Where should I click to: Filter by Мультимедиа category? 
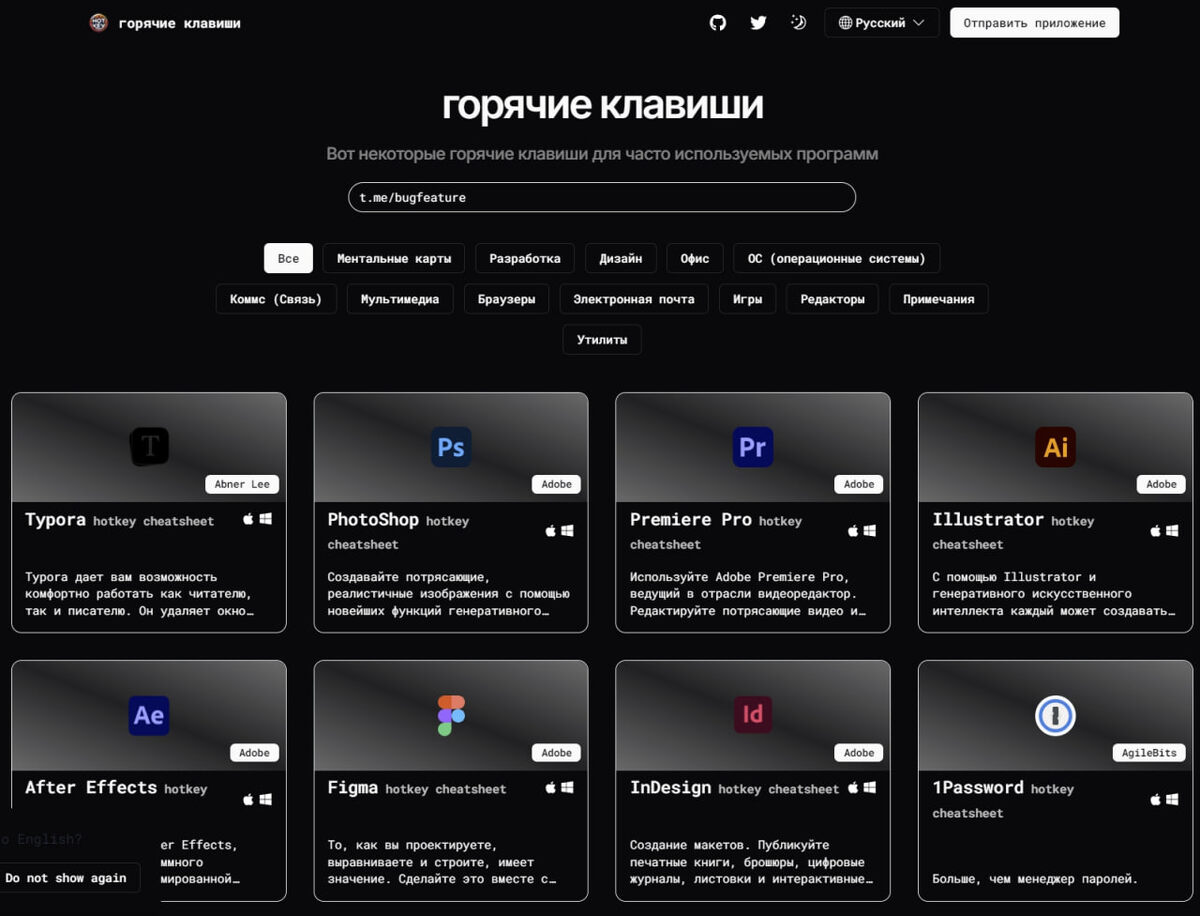[x=400, y=299]
